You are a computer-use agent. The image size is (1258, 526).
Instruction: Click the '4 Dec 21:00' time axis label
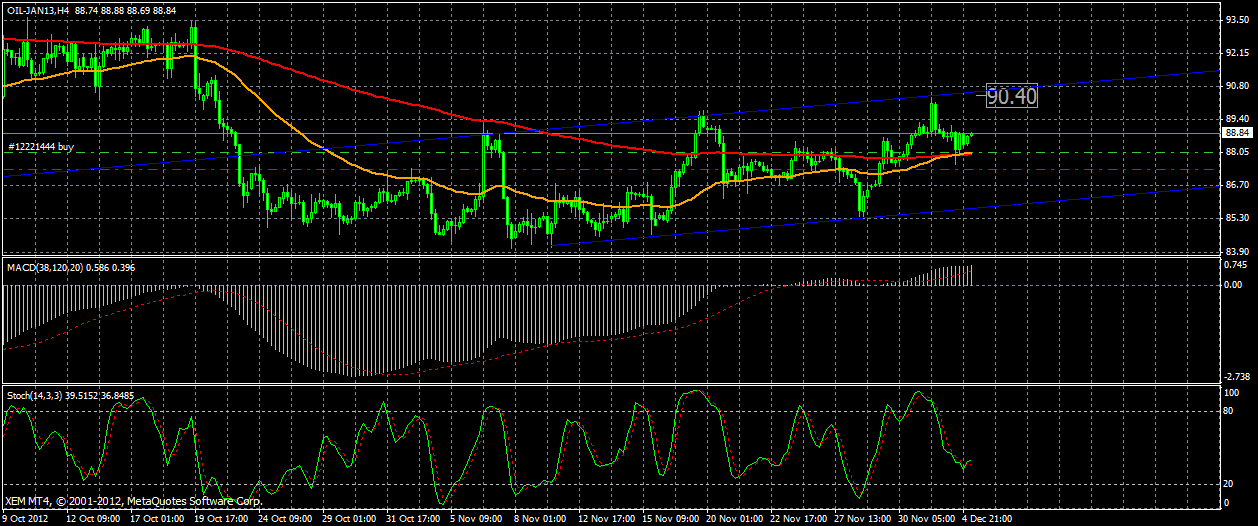tap(987, 518)
